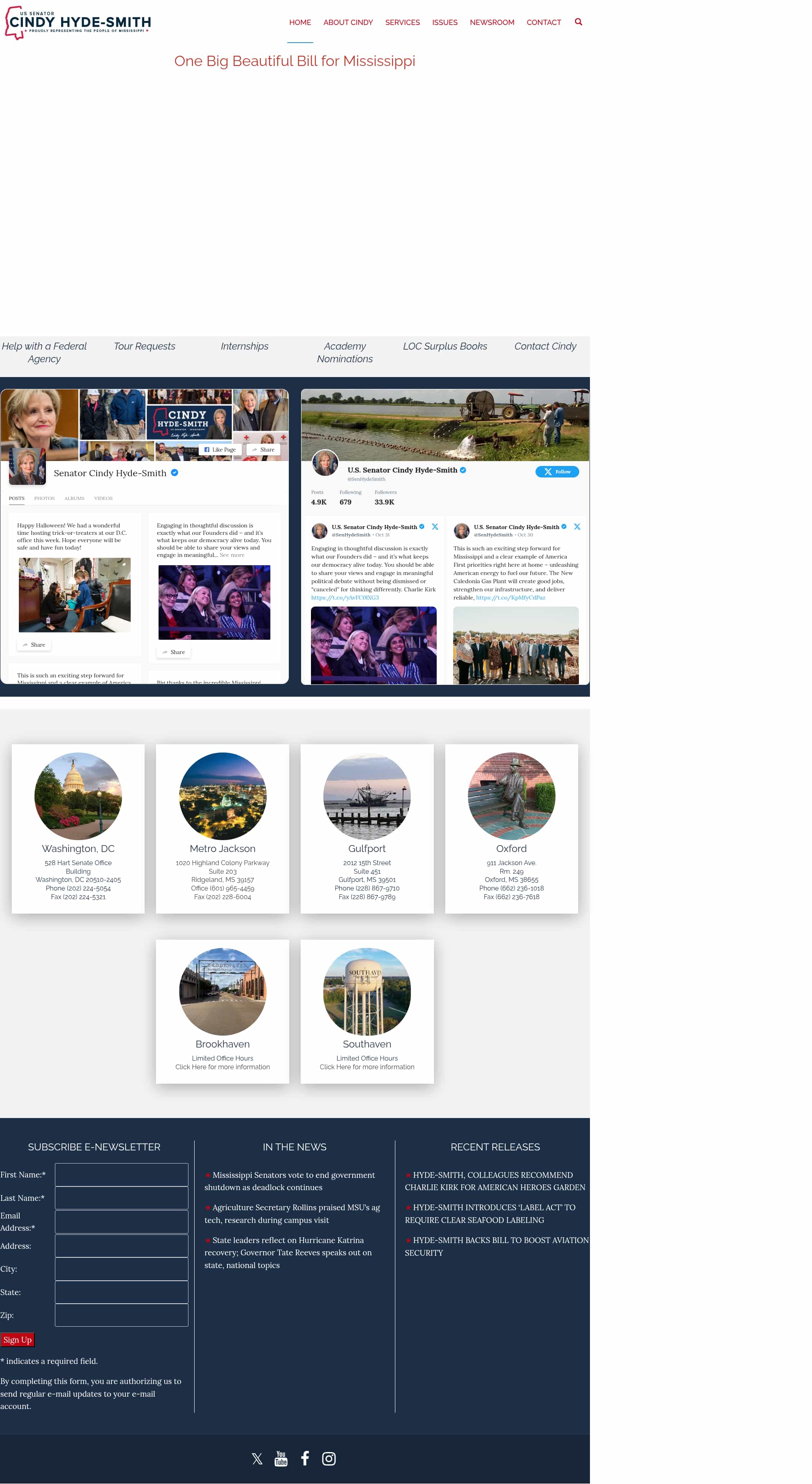
Task: Switch to the PHOTOS tab
Action: click(45, 498)
